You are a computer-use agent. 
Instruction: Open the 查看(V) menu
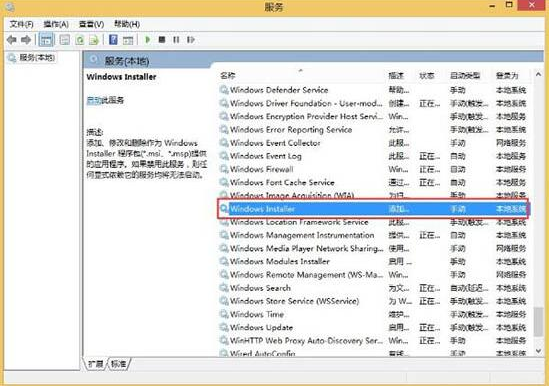[91, 24]
